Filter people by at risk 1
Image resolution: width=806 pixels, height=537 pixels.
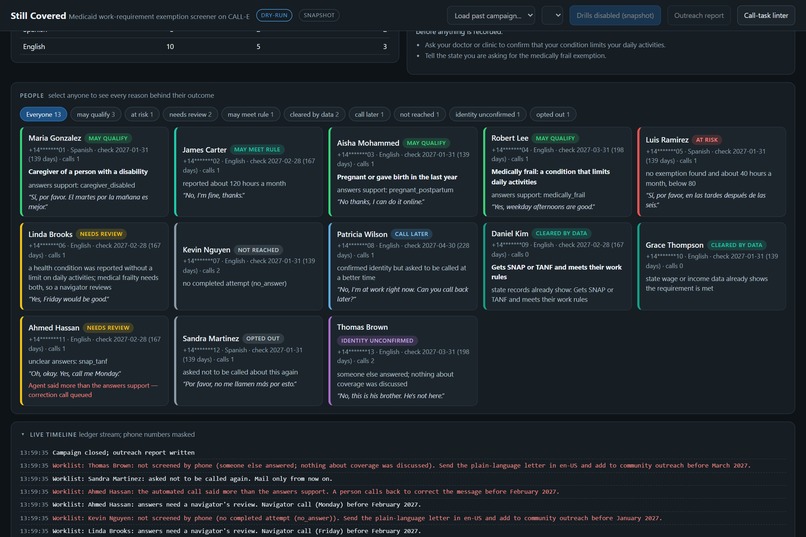(x=142, y=115)
